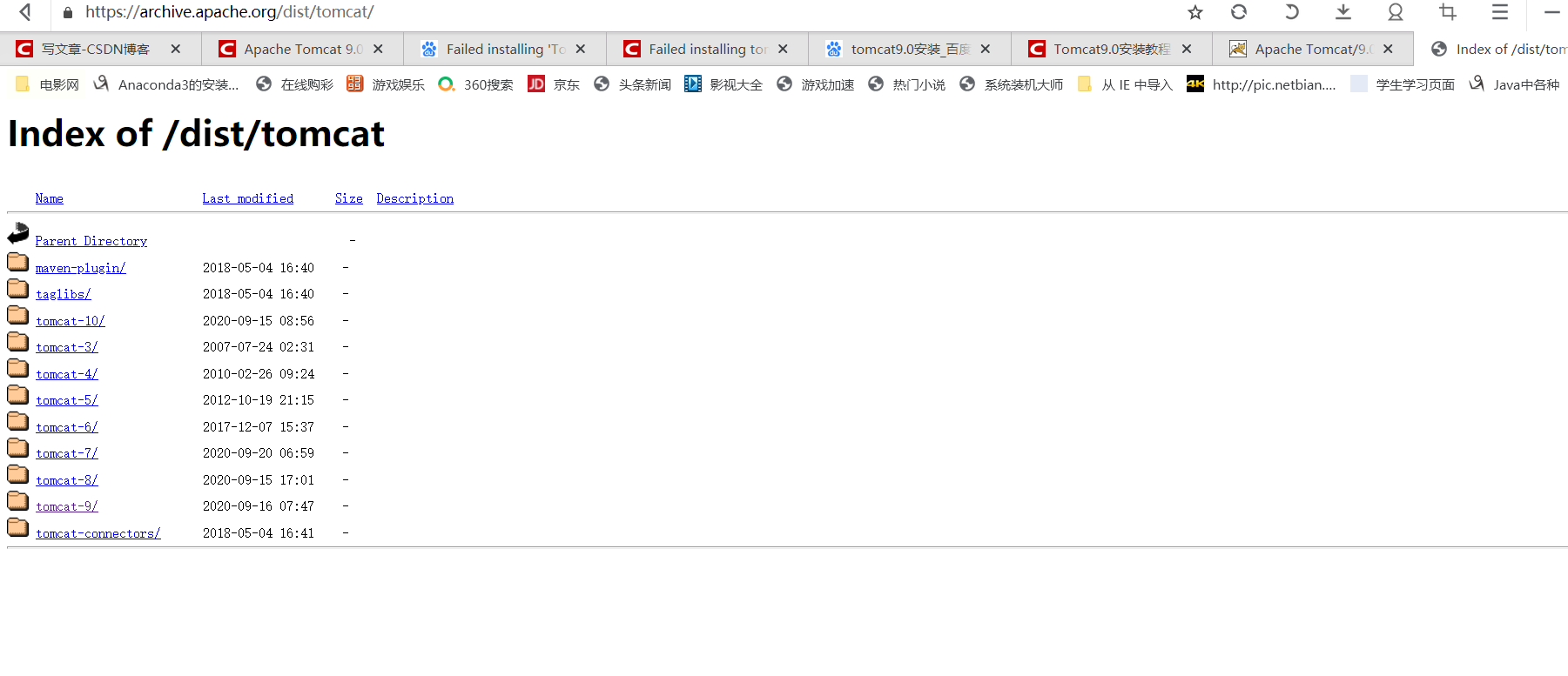This screenshot has width=1568, height=676.
Task: Open the tomcat-7/ directory link
Action: point(67,453)
